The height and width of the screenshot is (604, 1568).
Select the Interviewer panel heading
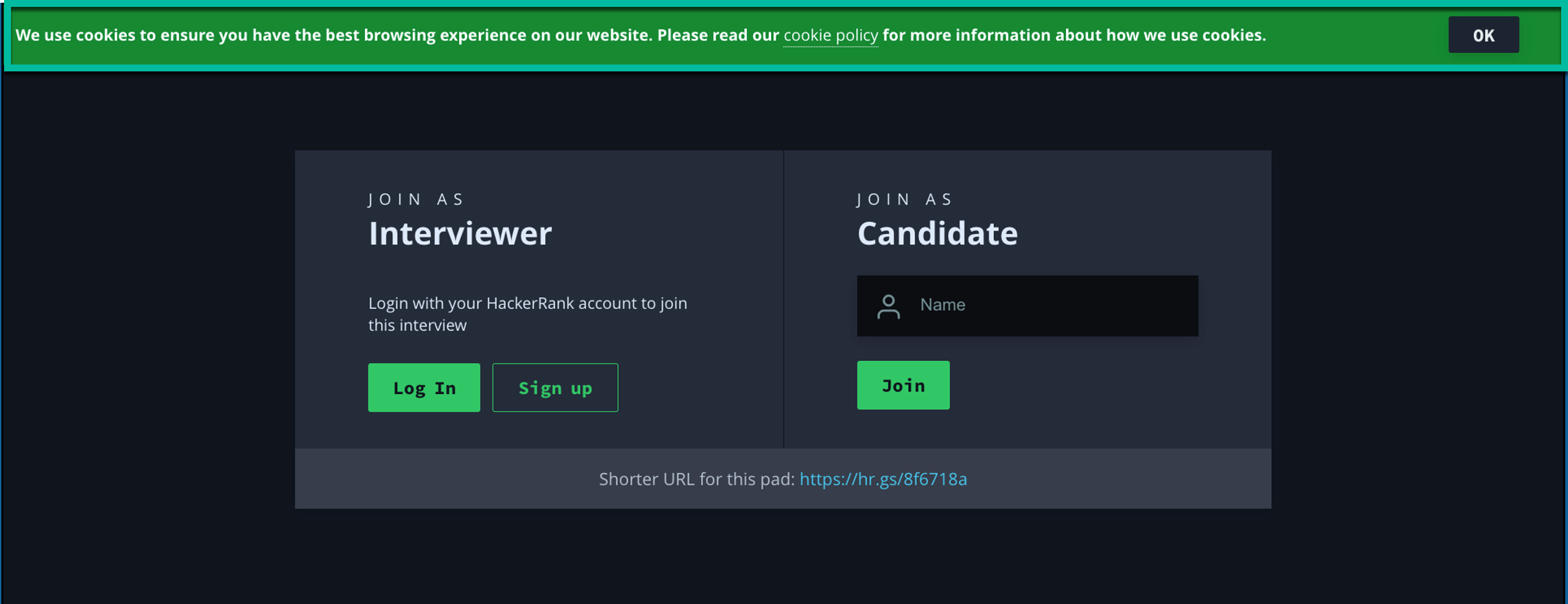pos(460,233)
